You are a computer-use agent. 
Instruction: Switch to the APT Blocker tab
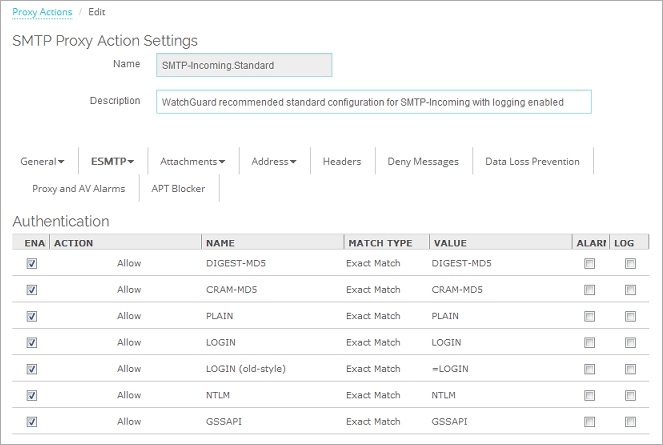[179, 188]
